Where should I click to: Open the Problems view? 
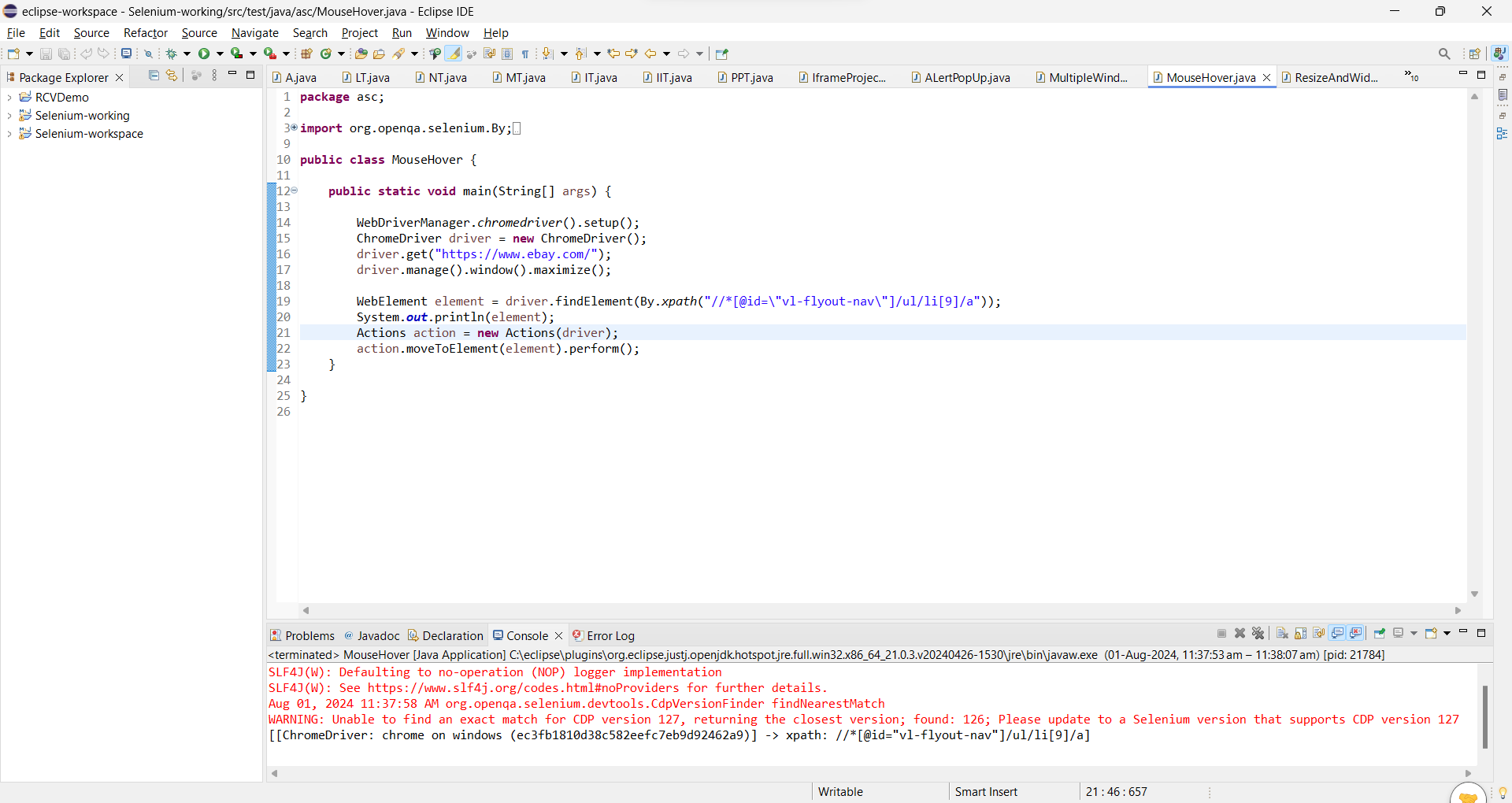click(x=309, y=635)
